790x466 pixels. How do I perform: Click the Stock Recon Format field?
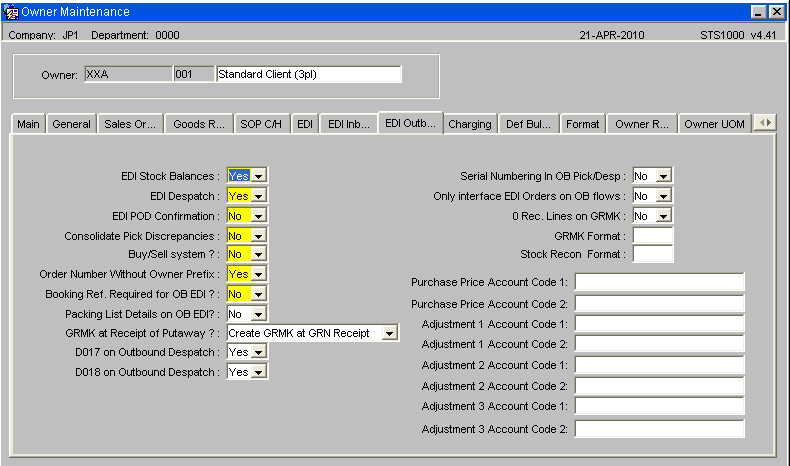click(652, 254)
